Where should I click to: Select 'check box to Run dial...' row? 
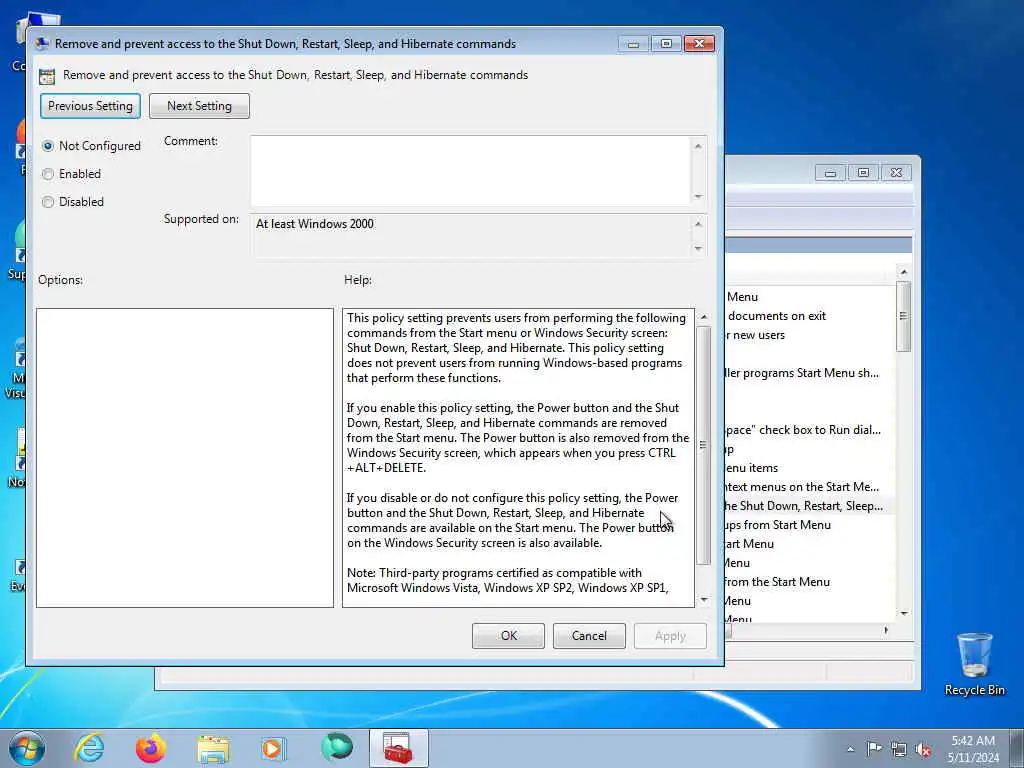click(x=805, y=430)
